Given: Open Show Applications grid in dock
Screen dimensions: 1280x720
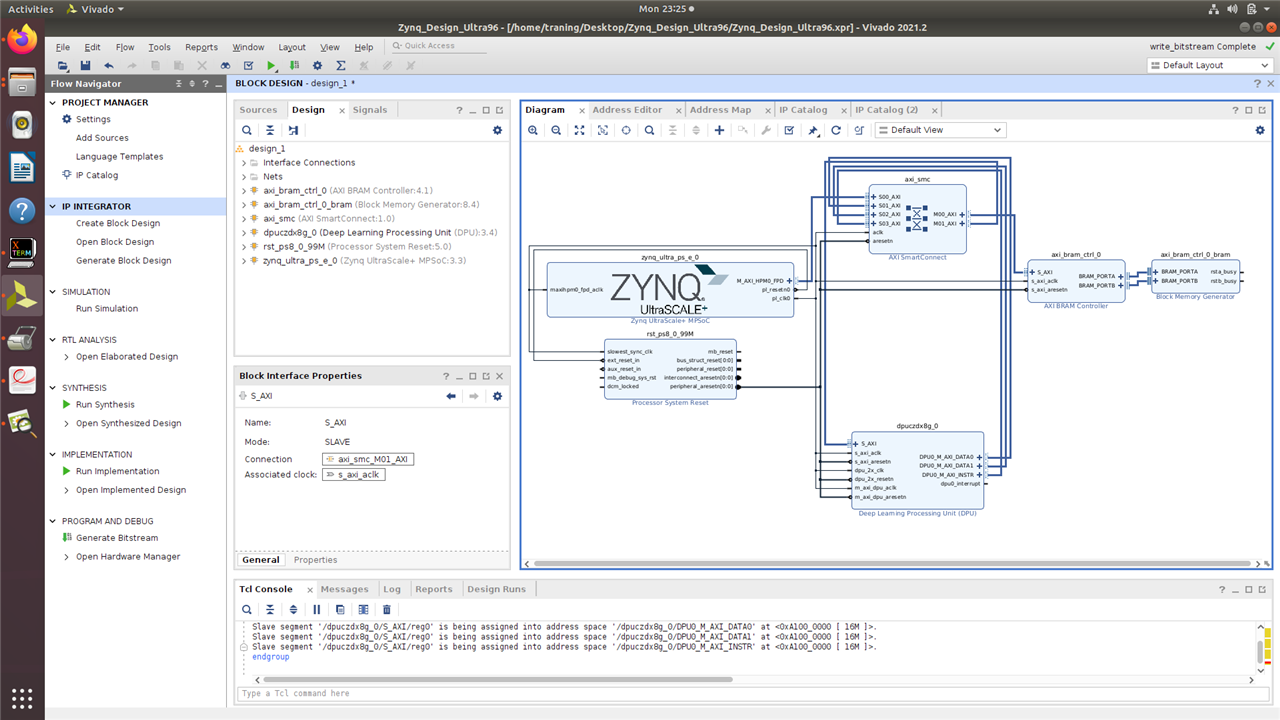Looking at the screenshot, I should (22, 697).
